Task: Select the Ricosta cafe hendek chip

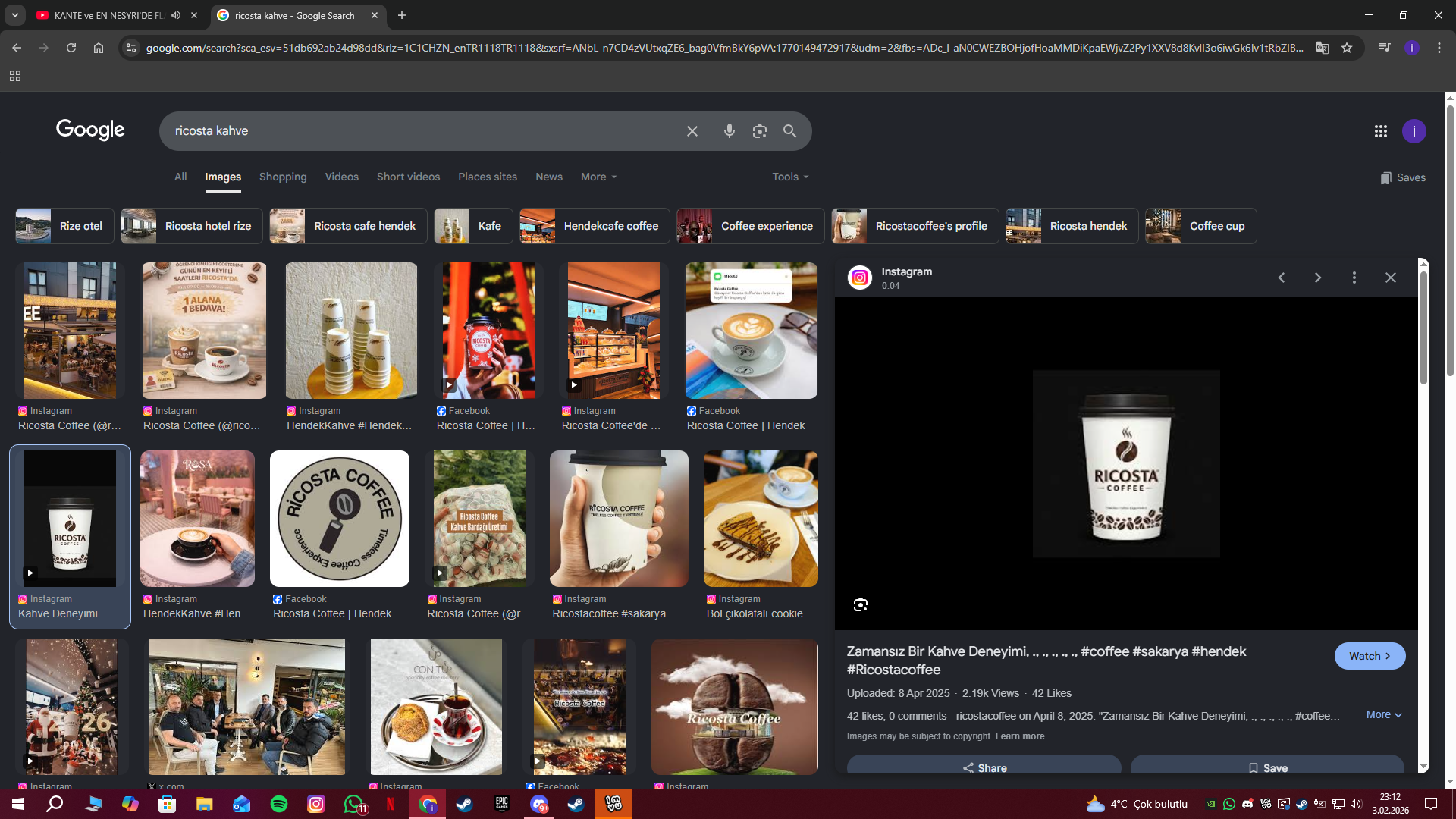Action: (348, 226)
